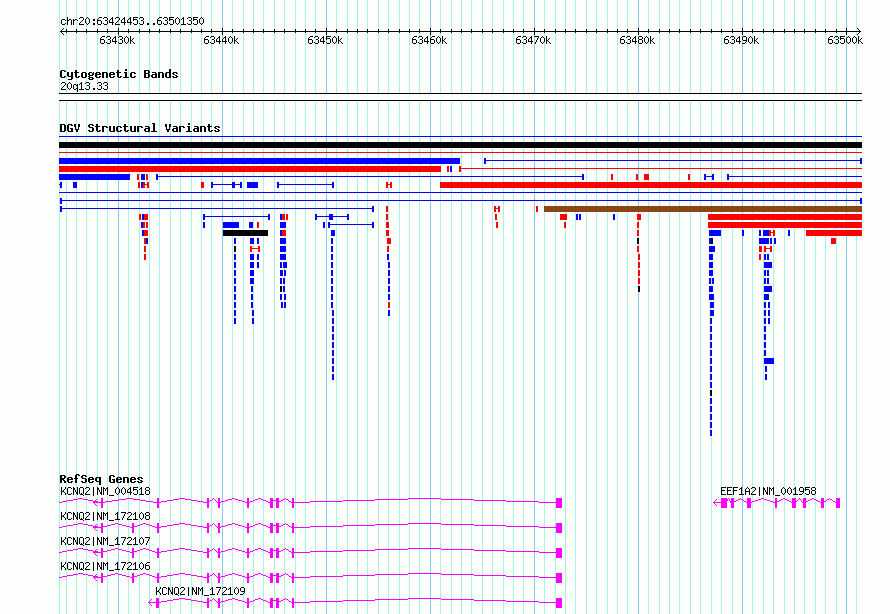
Task: Click the 63500k ruler tick label
Action: pyautogui.click(x=845, y=40)
